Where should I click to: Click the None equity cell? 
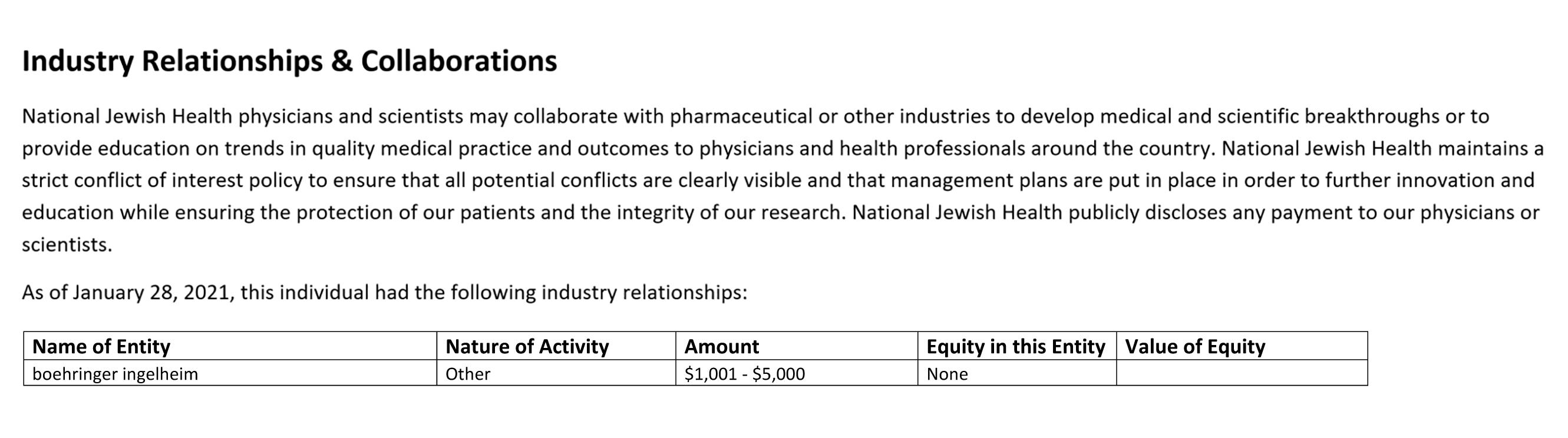(1016, 373)
